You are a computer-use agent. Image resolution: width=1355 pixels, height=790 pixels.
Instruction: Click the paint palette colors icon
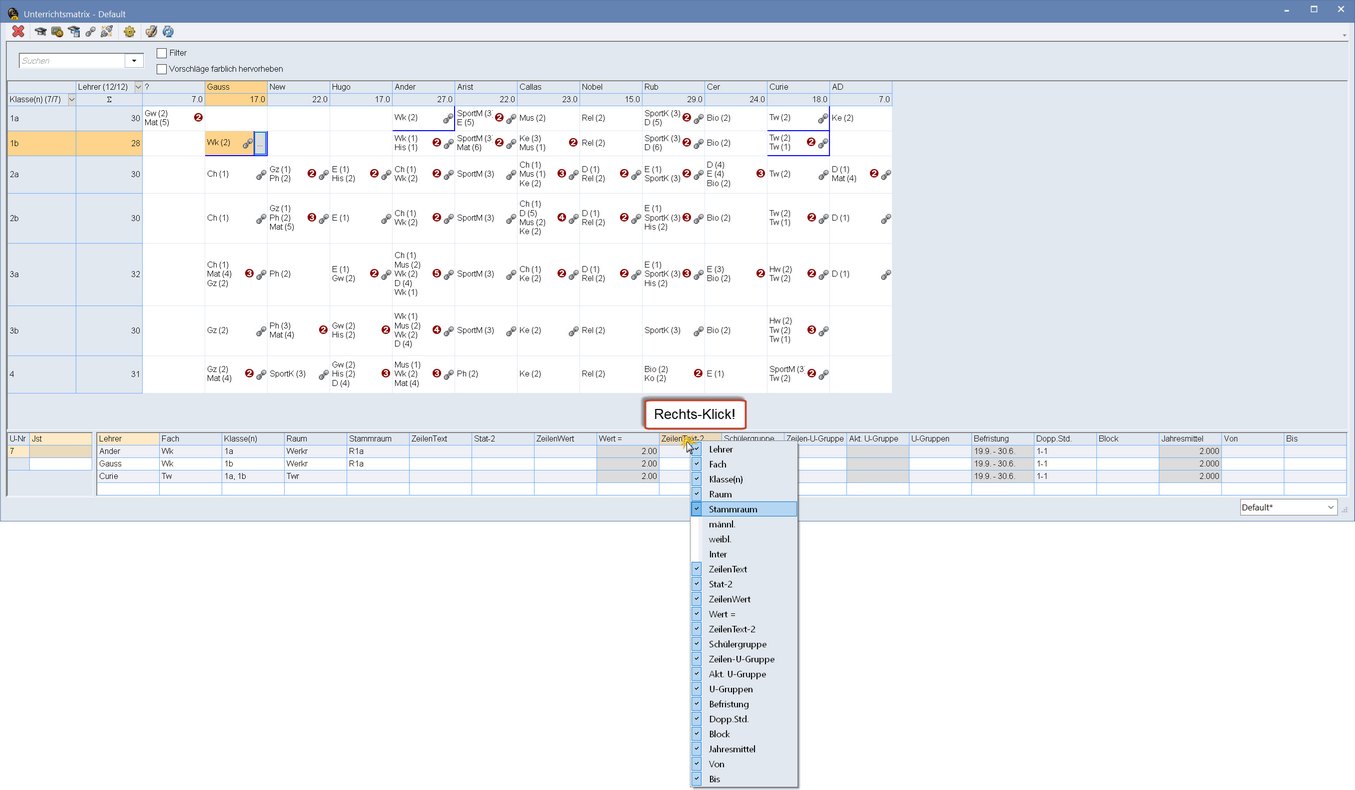[x=151, y=32]
